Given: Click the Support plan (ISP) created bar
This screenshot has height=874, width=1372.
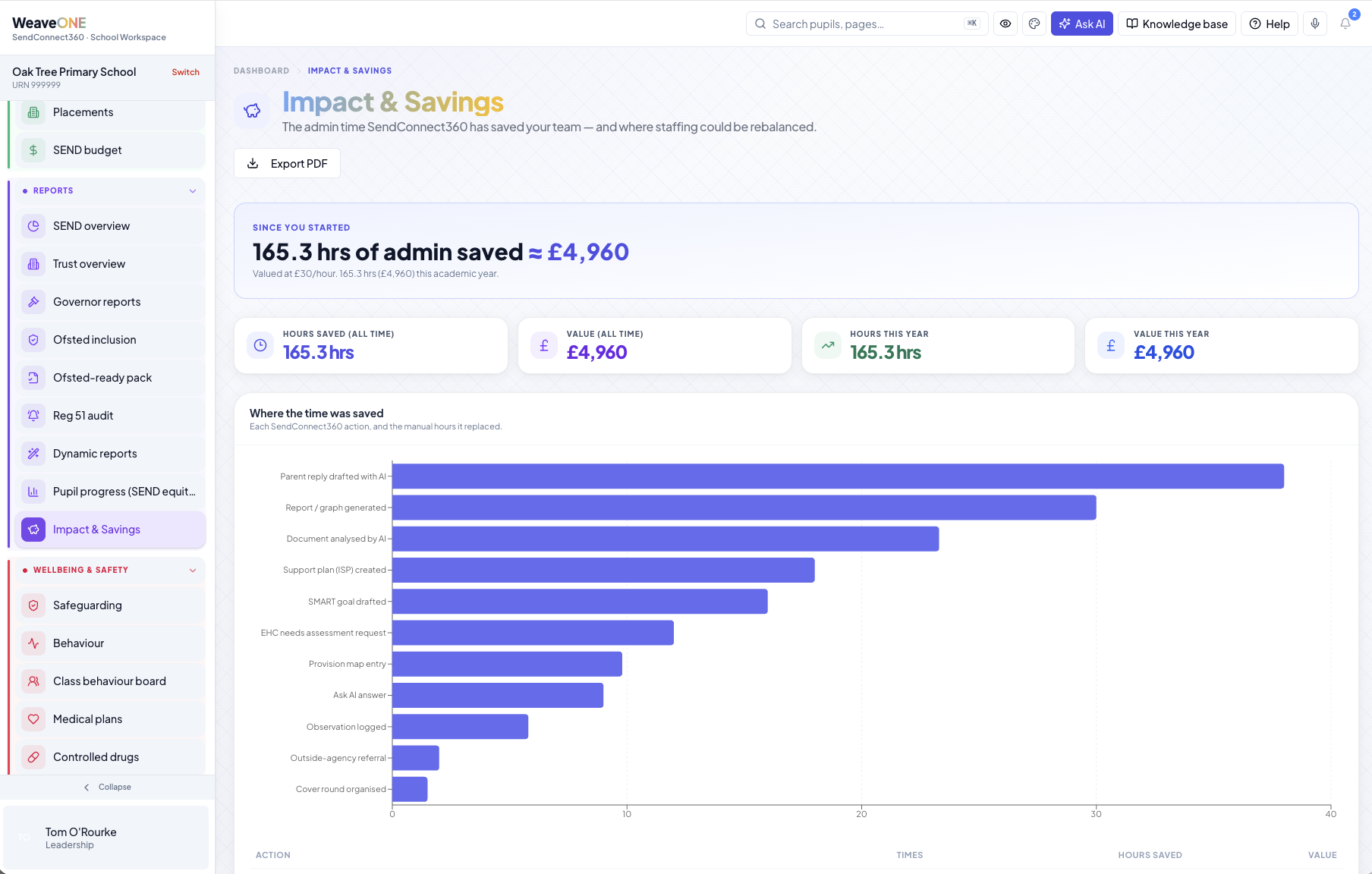Looking at the screenshot, I should tap(603, 571).
